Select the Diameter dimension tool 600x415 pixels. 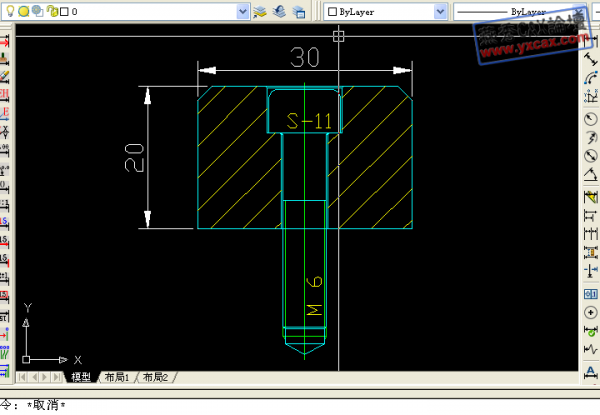591,156
